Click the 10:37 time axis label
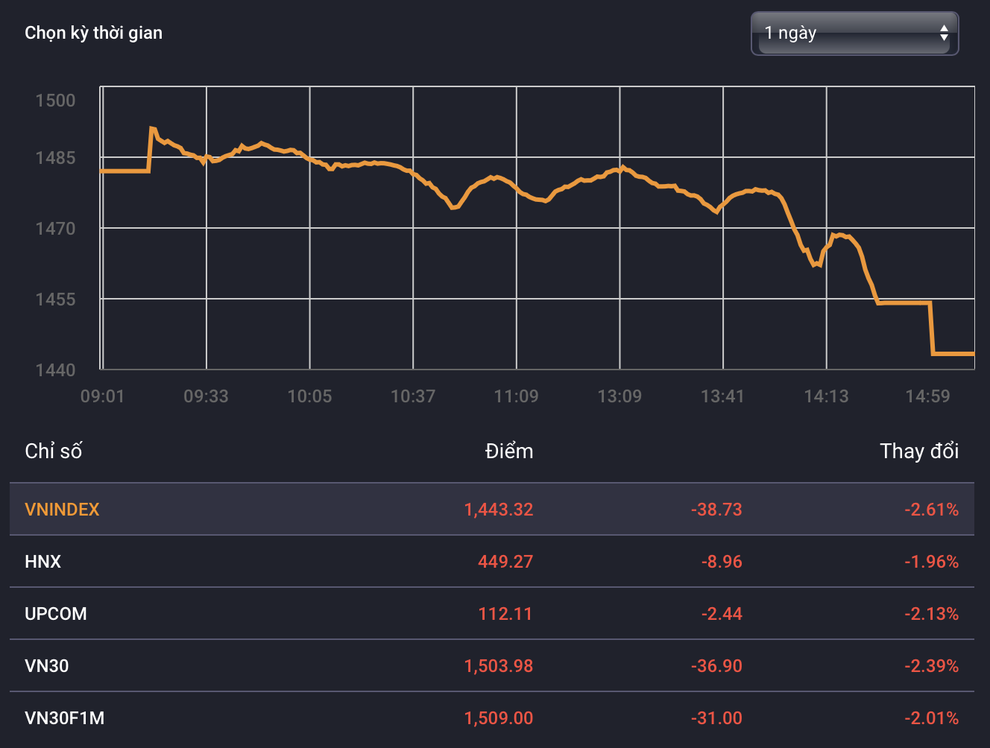 (x=413, y=396)
